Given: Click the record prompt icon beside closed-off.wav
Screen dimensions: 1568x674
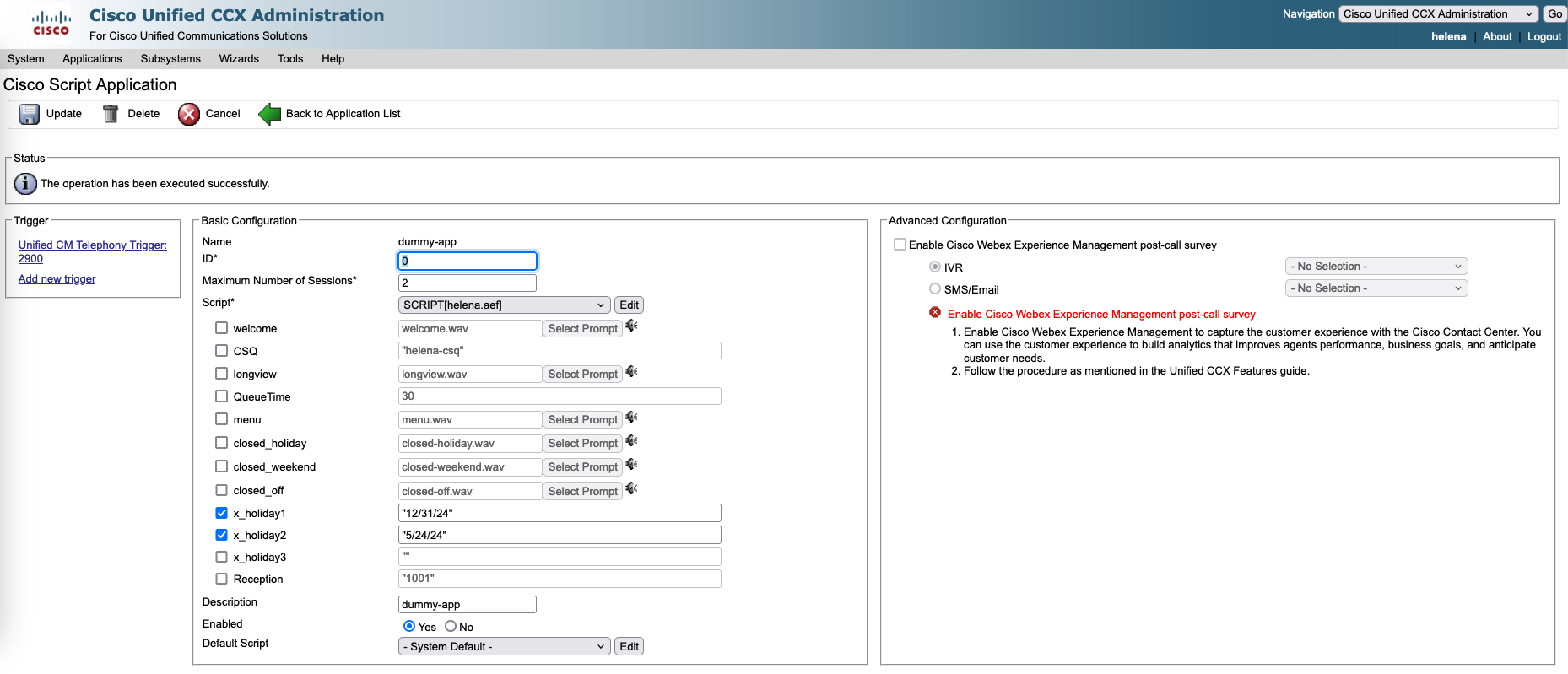Looking at the screenshot, I should point(631,488).
